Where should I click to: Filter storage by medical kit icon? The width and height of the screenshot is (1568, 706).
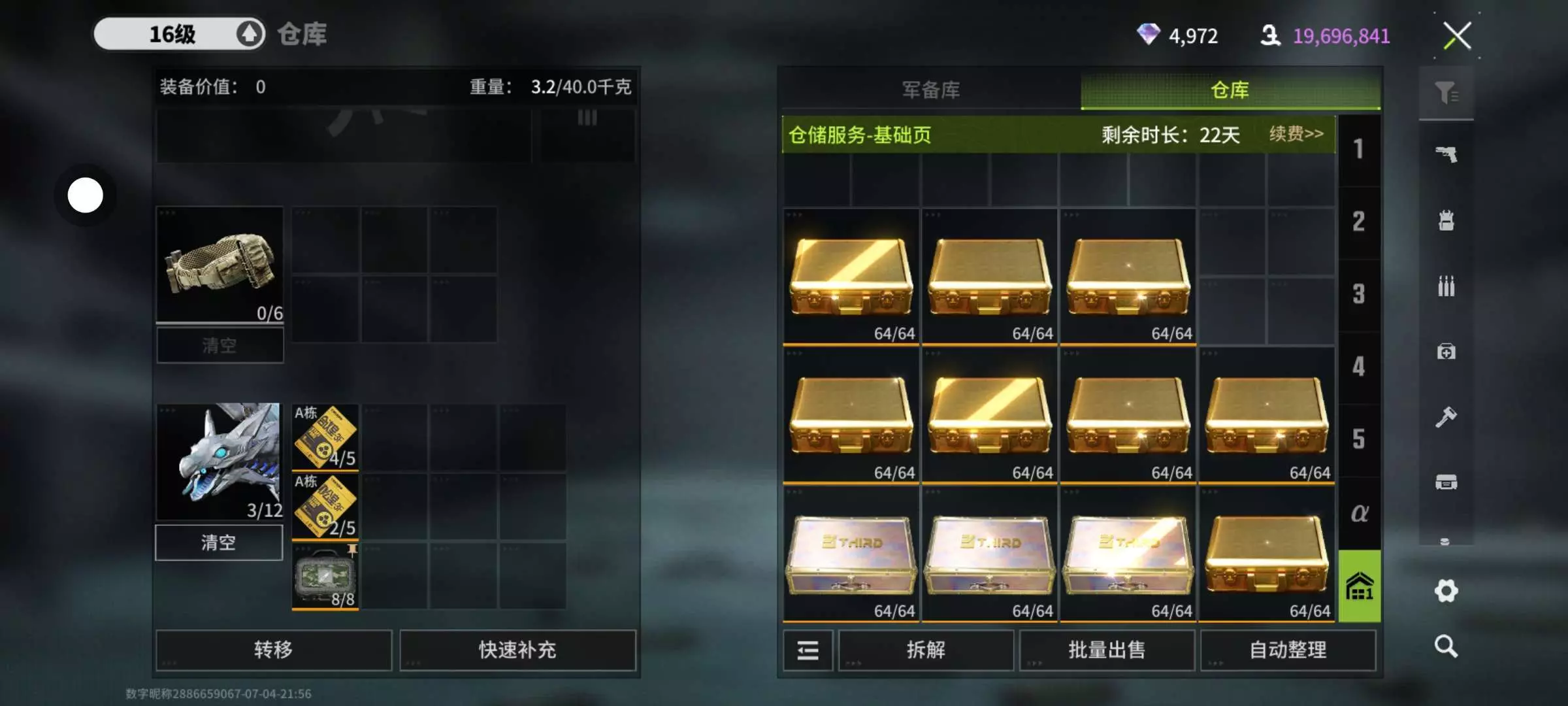1446,352
